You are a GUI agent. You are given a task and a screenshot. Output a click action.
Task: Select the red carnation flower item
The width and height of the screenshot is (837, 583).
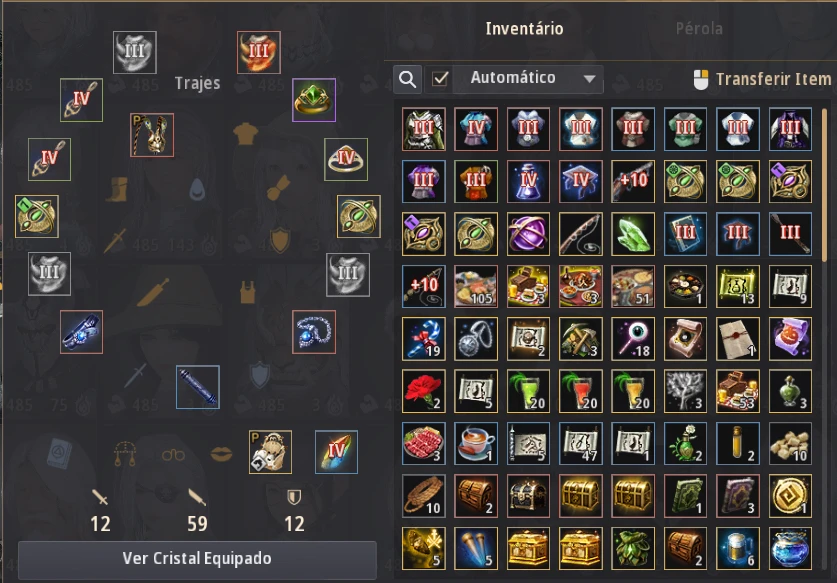point(424,391)
